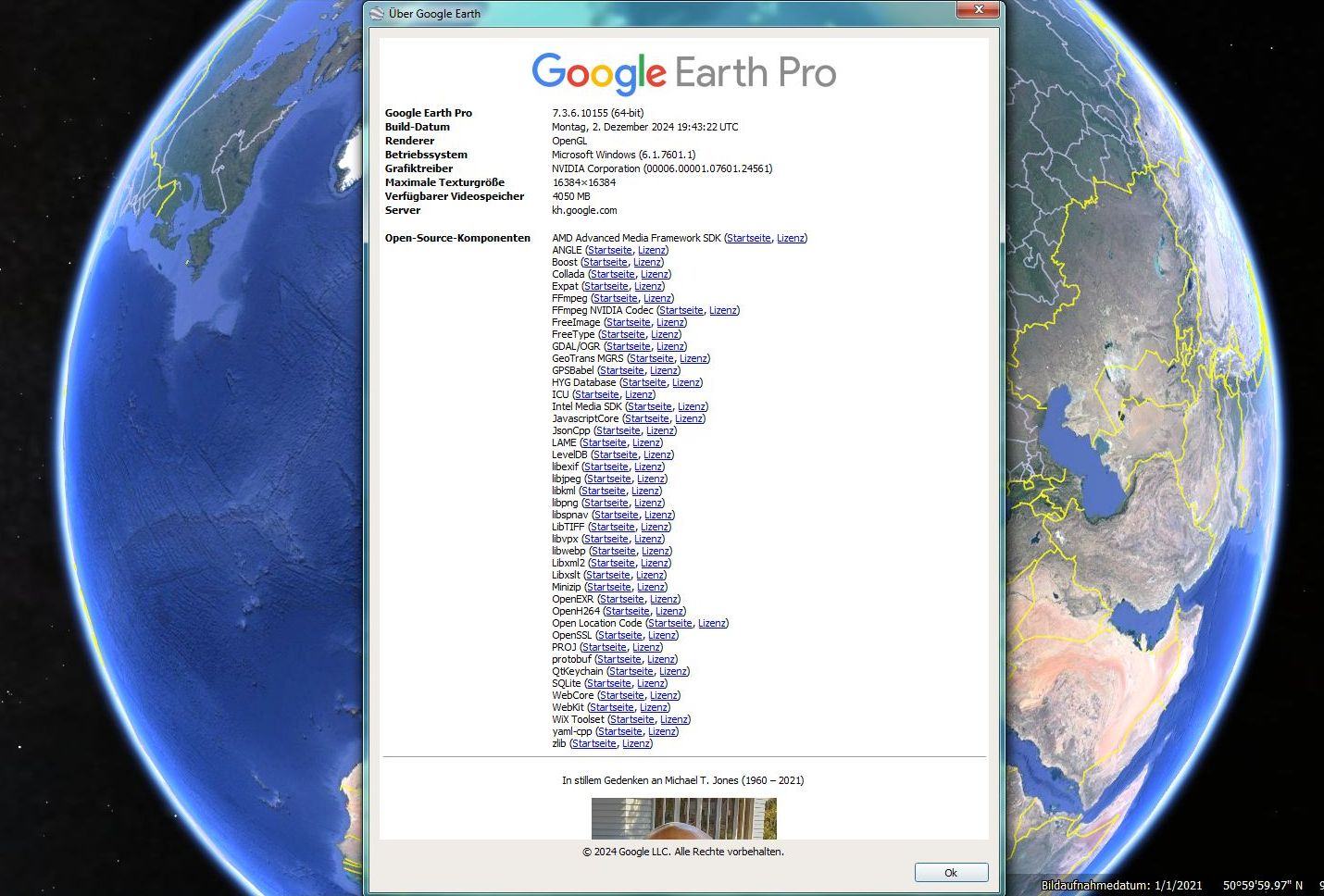Screen dimensions: 1324x896
Task: Click the Ok button in the dialog
Action: (951, 873)
